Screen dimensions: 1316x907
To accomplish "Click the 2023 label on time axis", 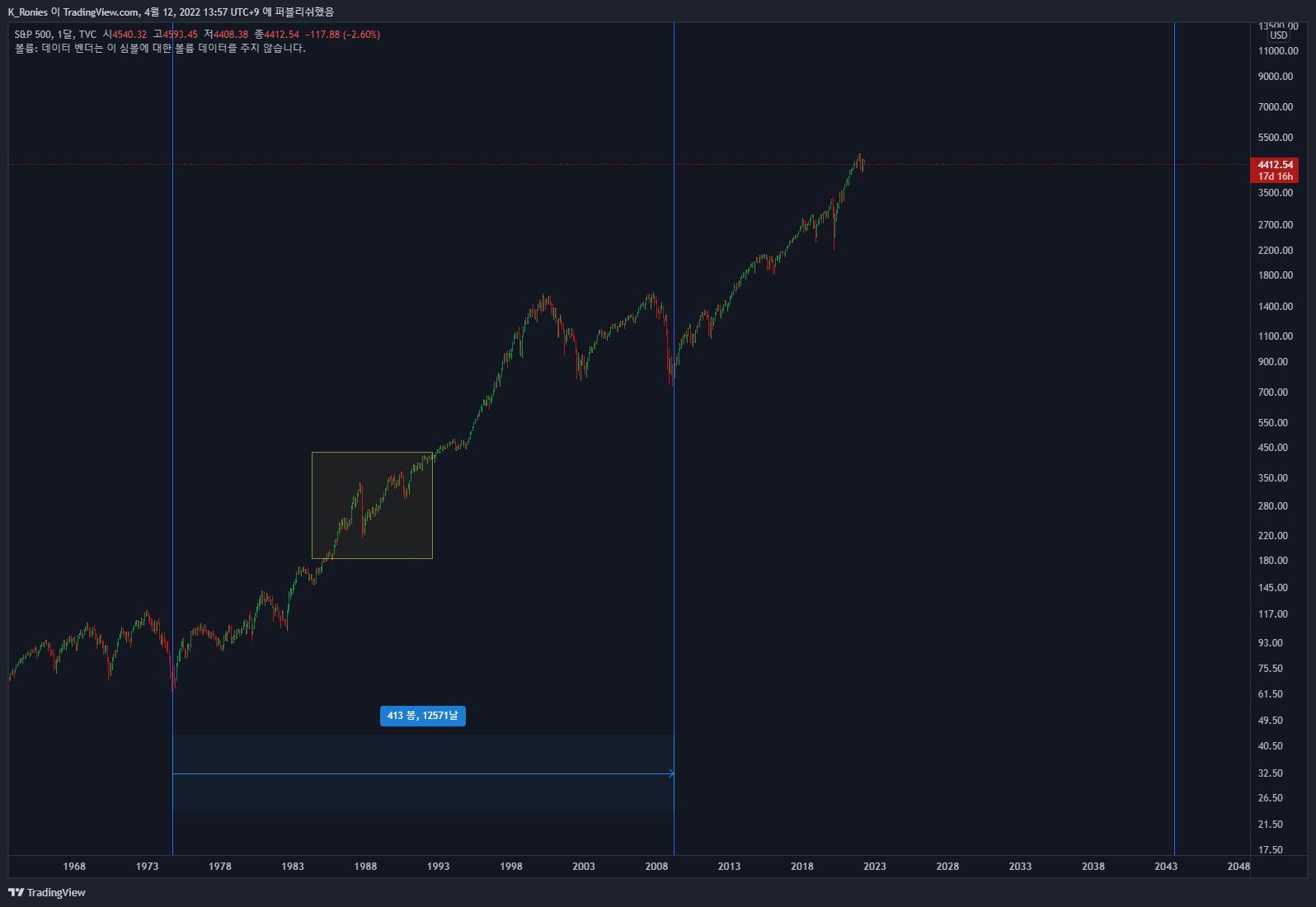I will click(x=875, y=867).
